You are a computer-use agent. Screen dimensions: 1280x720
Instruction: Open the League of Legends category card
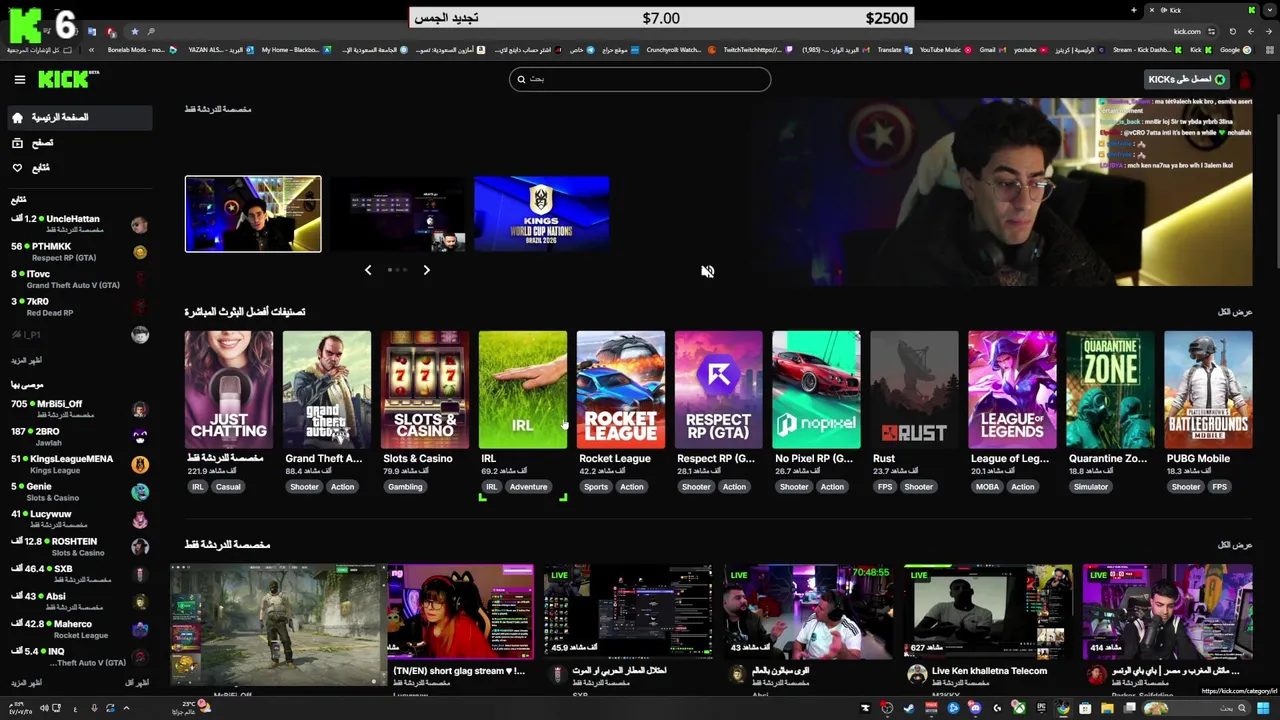pyautogui.click(x=1012, y=389)
